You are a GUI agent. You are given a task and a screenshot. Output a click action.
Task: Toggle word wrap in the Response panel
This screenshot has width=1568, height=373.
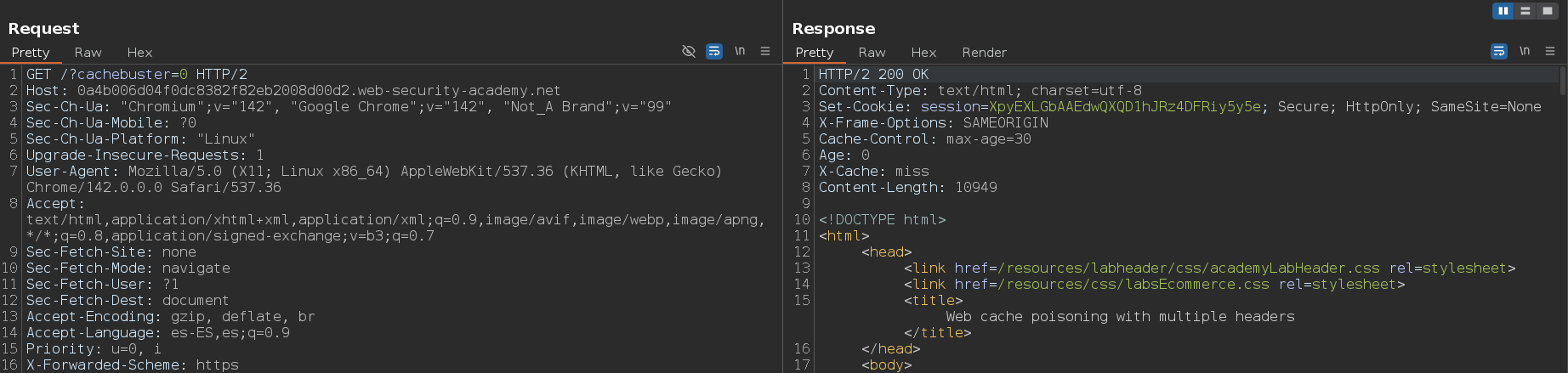click(1499, 52)
